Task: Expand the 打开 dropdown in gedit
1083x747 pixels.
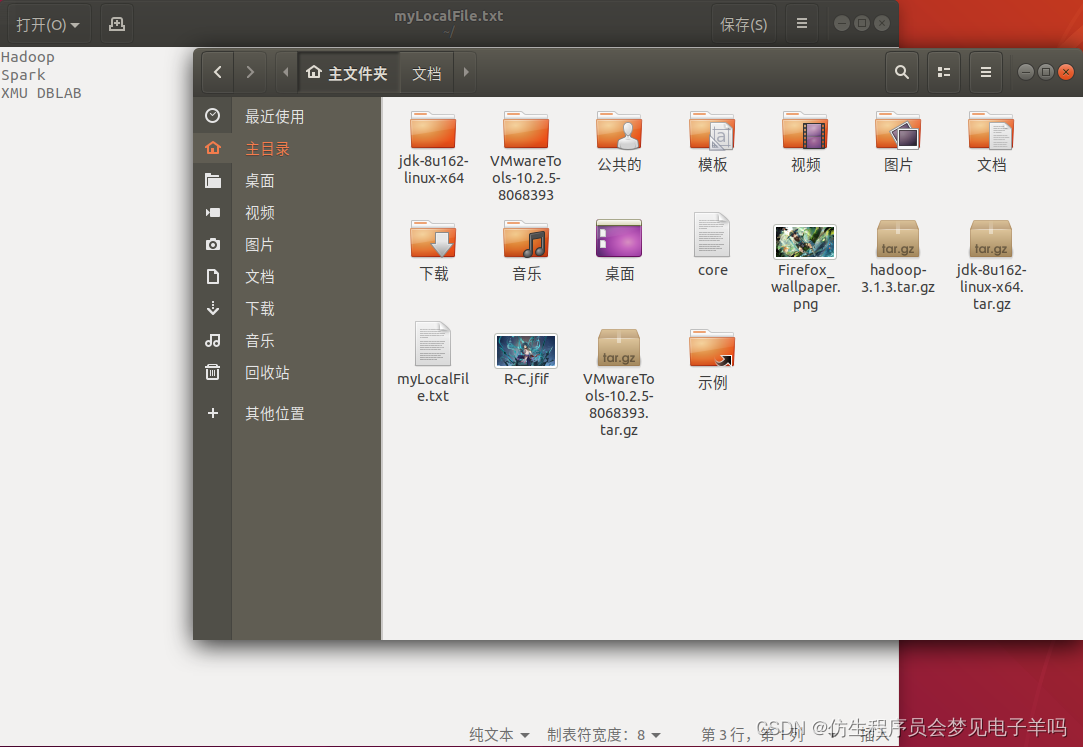Action: [47, 24]
